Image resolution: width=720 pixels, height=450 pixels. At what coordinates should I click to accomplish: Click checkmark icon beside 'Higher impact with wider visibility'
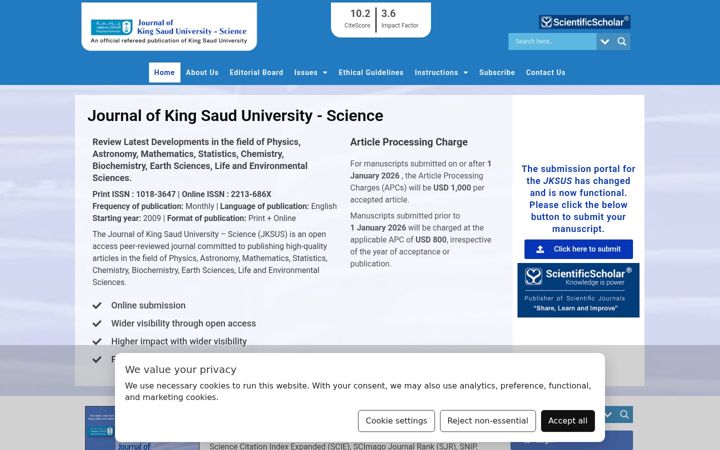click(97, 341)
